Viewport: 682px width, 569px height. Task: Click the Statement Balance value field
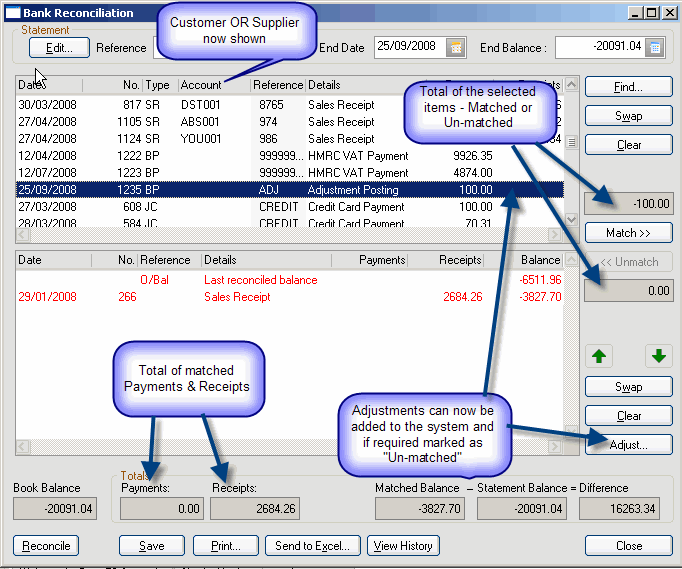point(522,509)
